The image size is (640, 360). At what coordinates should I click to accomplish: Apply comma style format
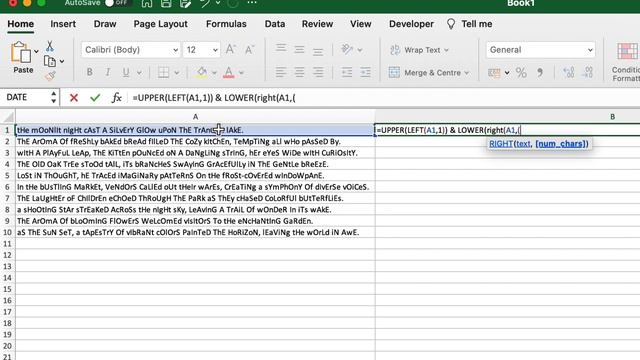point(540,73)
